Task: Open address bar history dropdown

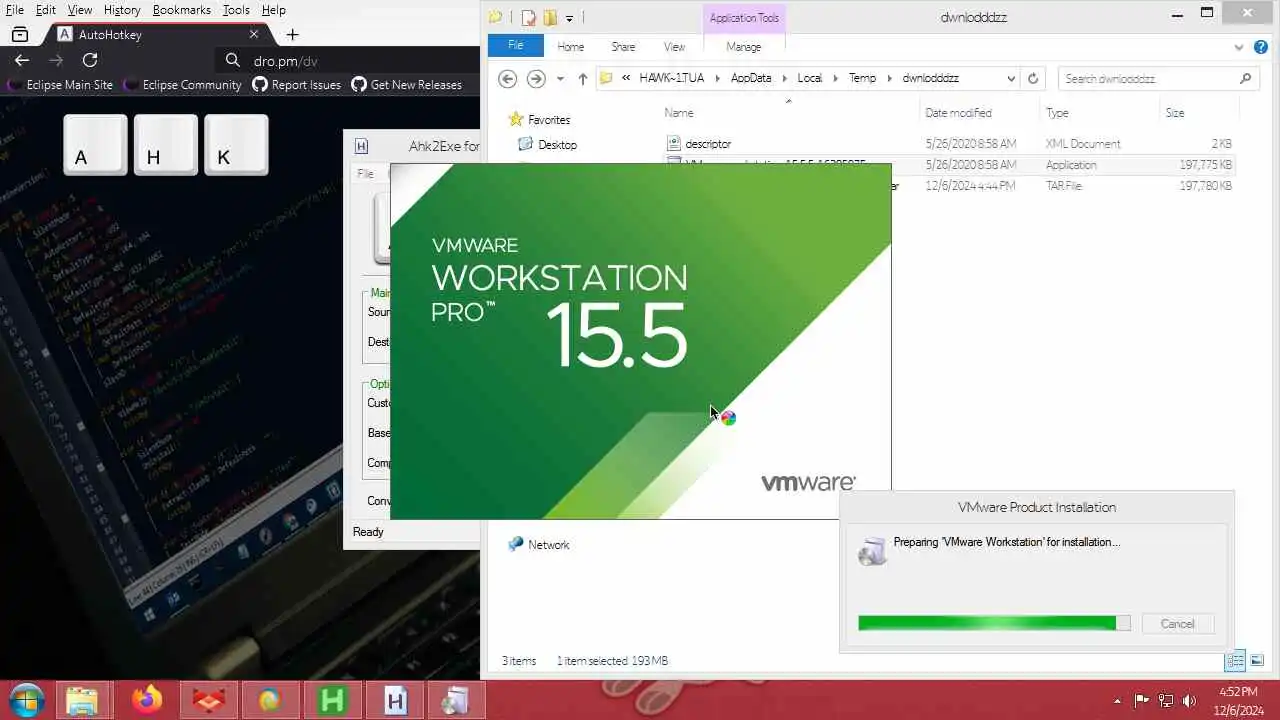Action: (1011, 78)
